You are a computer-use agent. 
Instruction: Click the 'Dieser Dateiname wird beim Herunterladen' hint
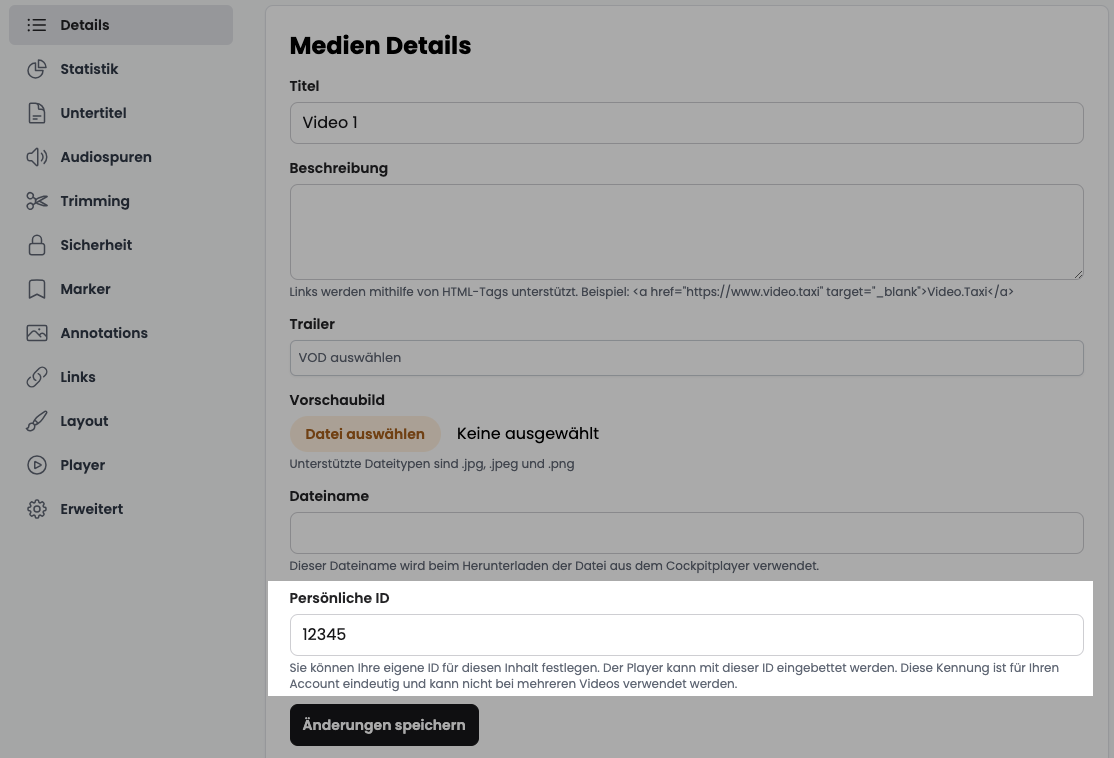tap(554, 566)
